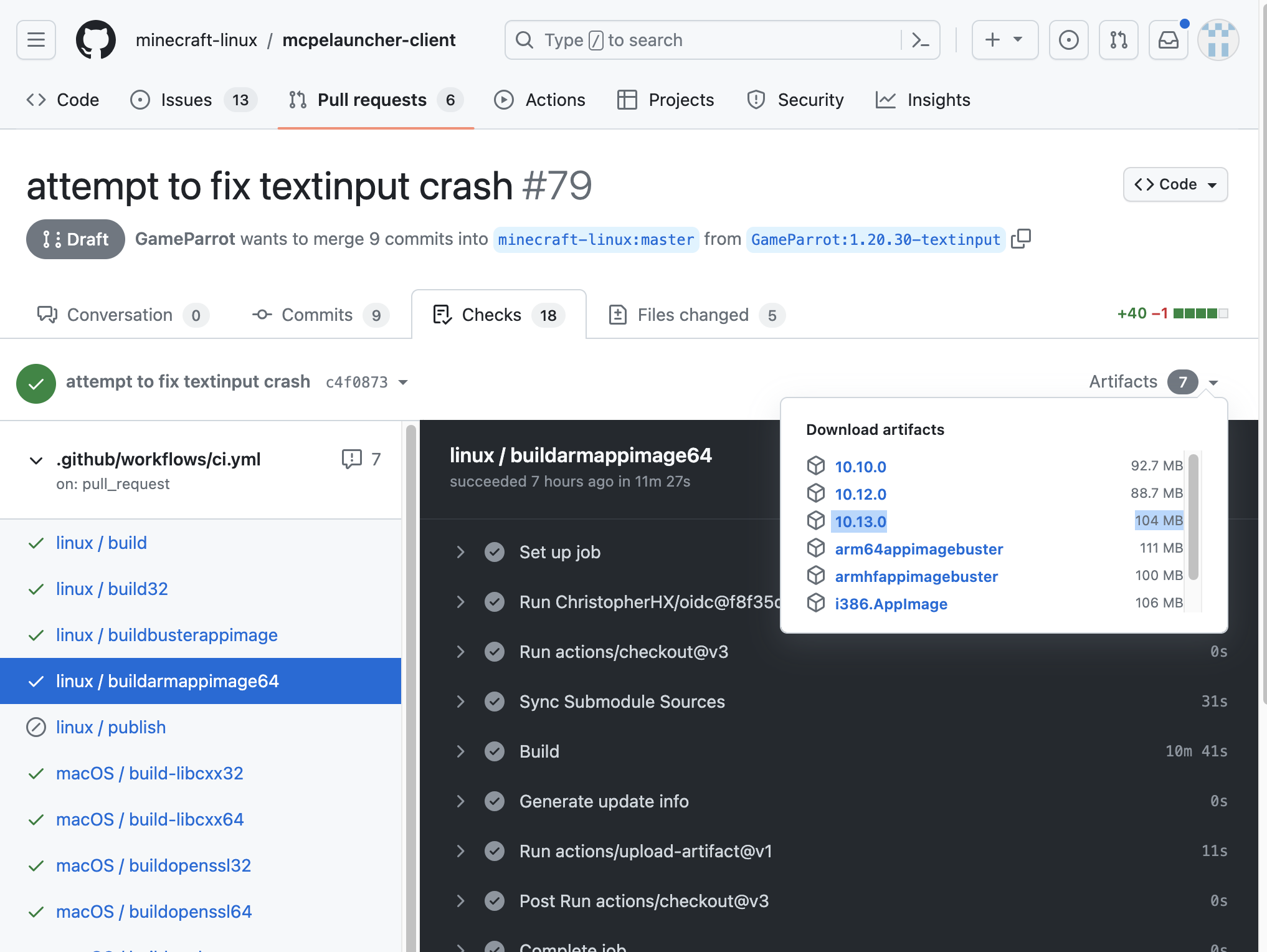The width and height of the screenshot is (1267, 952).
Task: Select the linux / publish check
Action: (111, 726)
